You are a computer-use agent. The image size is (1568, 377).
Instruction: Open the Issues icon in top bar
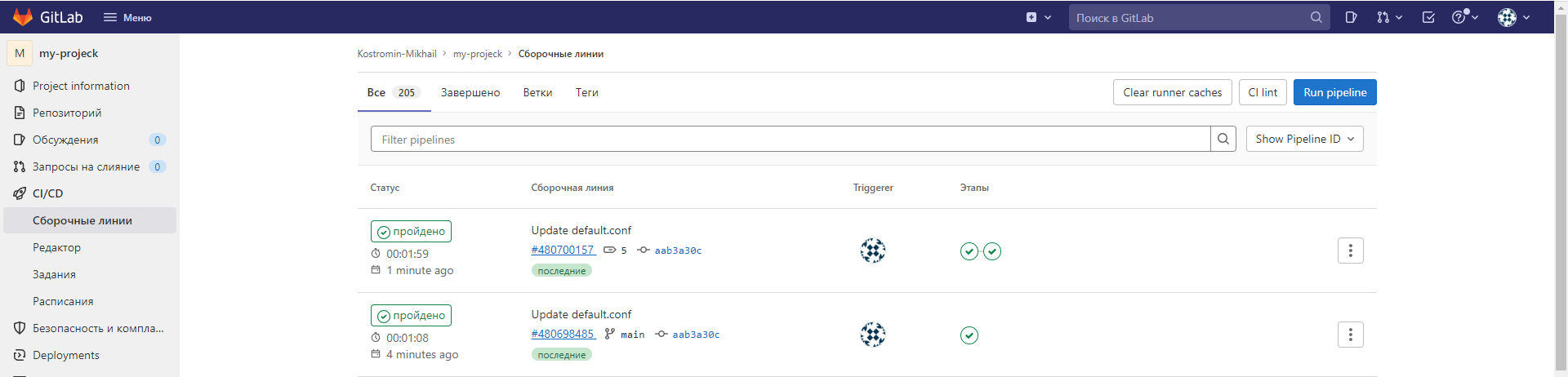click(x=1351, y=17)
